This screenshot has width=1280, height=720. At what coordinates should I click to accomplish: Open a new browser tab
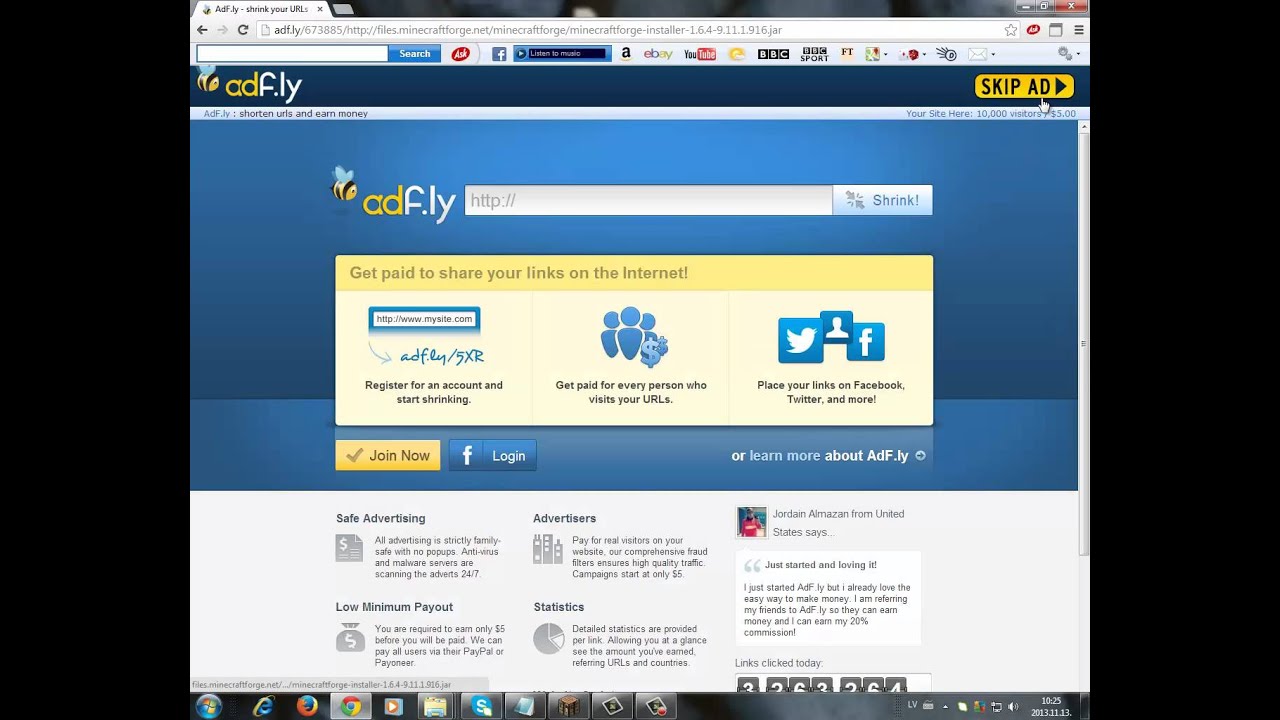(x=342, y=9)
